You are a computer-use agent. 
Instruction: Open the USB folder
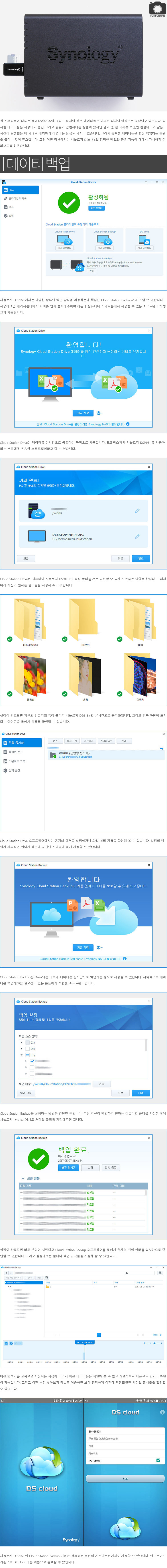pyautogui.click(x=140, y=622)
